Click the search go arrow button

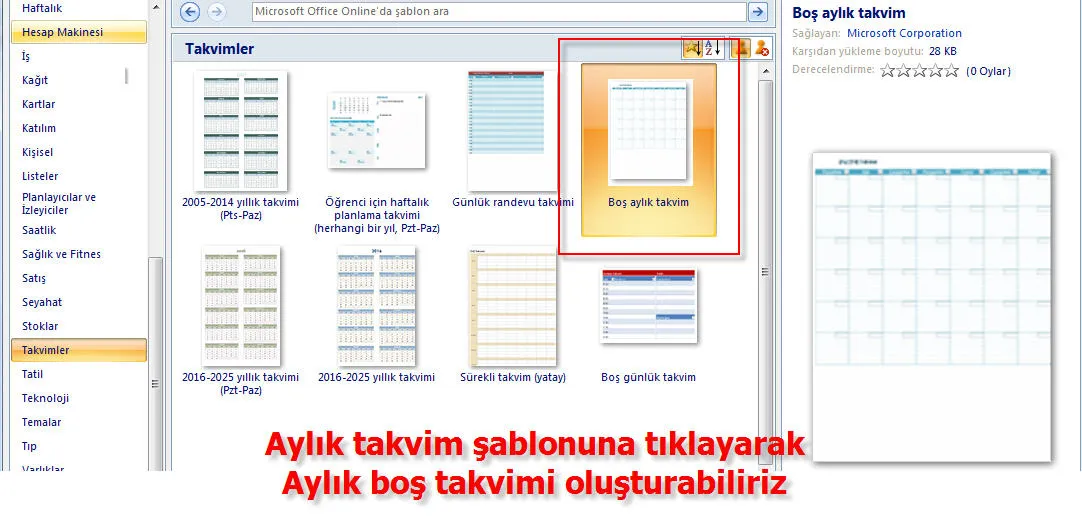(x=758, y=12)
